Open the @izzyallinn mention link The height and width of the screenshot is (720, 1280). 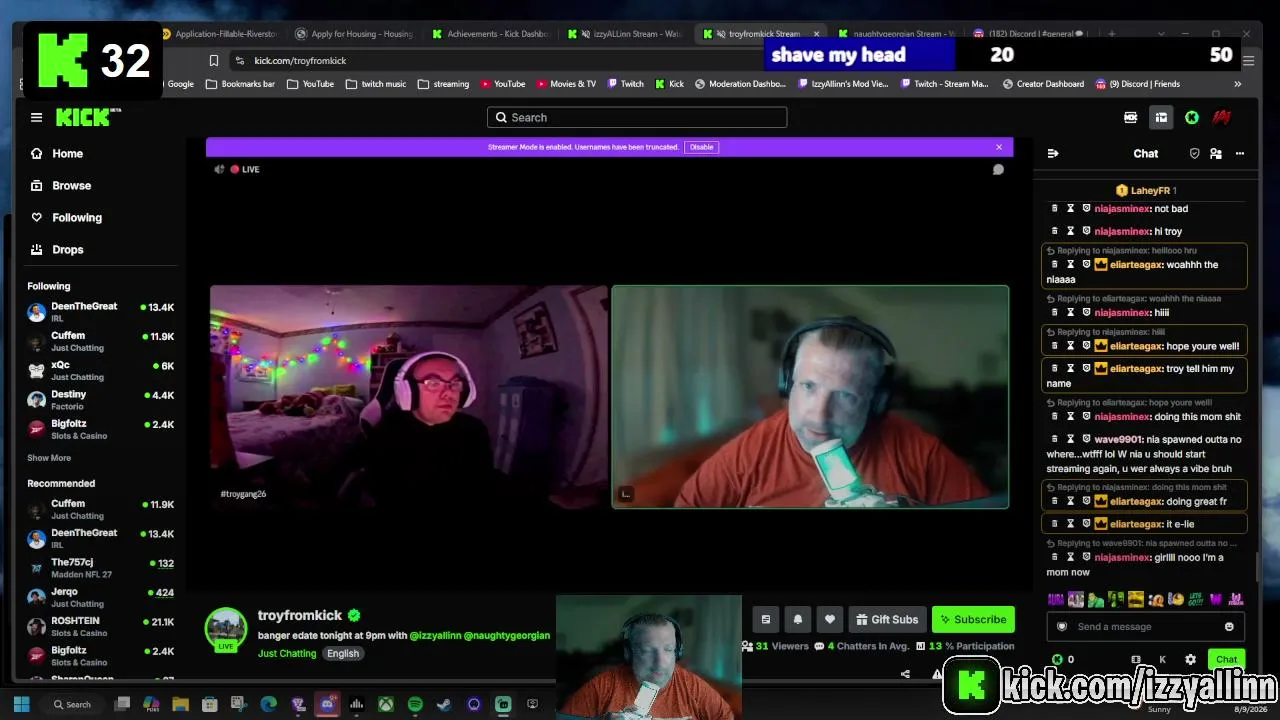[x=435, y=635]
